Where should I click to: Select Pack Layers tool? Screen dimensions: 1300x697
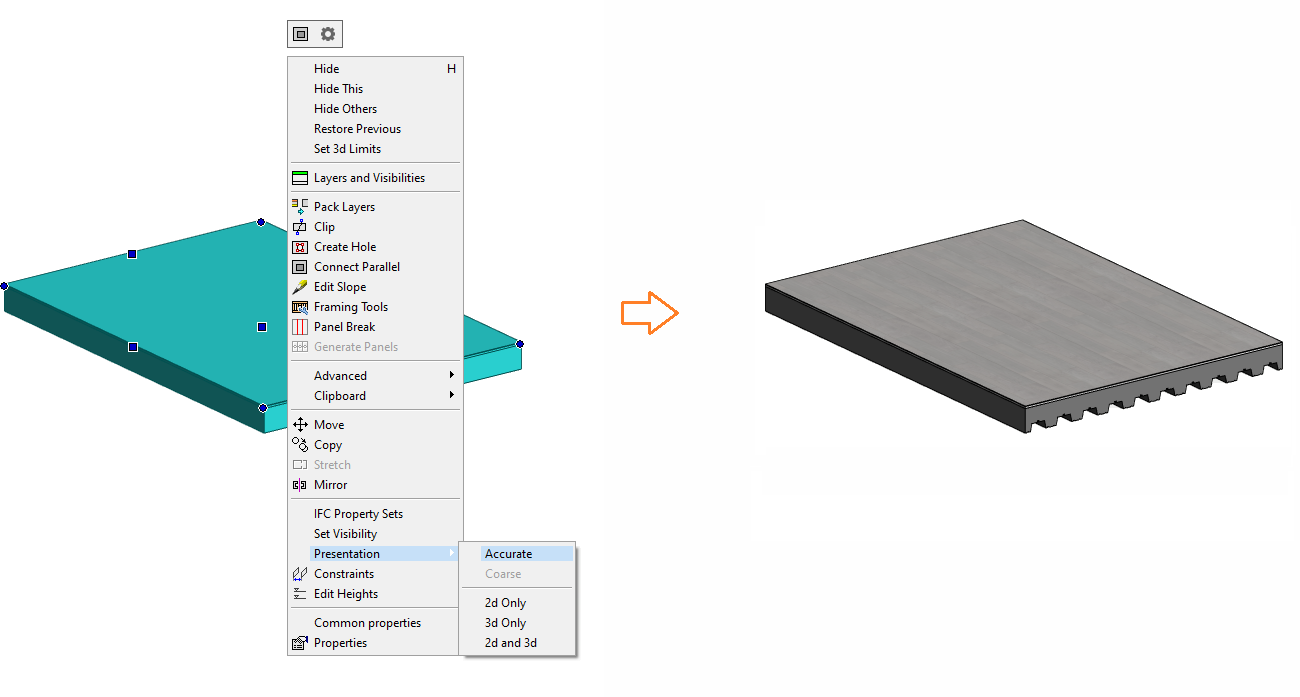(344, 207)
